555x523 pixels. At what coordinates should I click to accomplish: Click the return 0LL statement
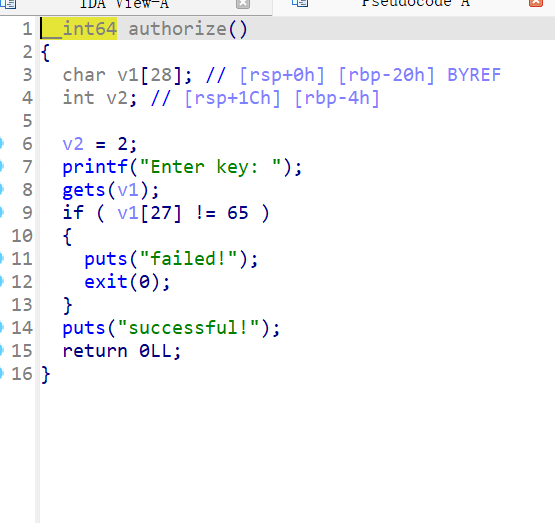(x=121, y=351)
